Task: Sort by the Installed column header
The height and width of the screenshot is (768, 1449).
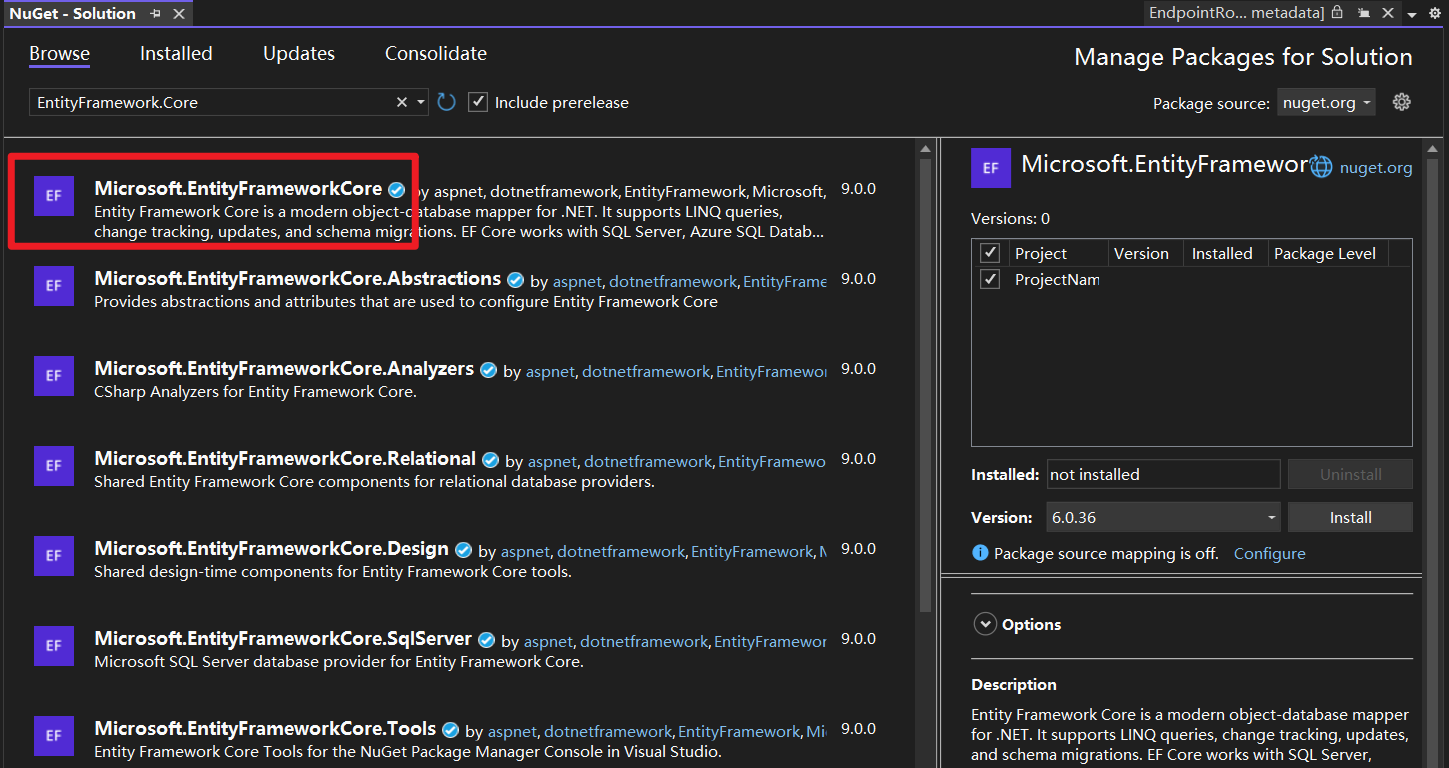Action: tap(1225, 253)
